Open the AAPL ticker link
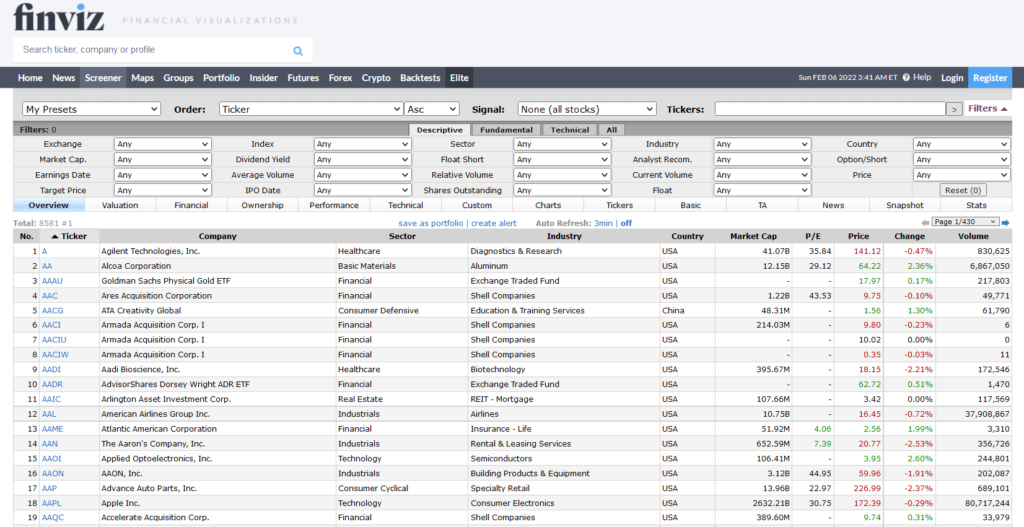 coord(52,503)
